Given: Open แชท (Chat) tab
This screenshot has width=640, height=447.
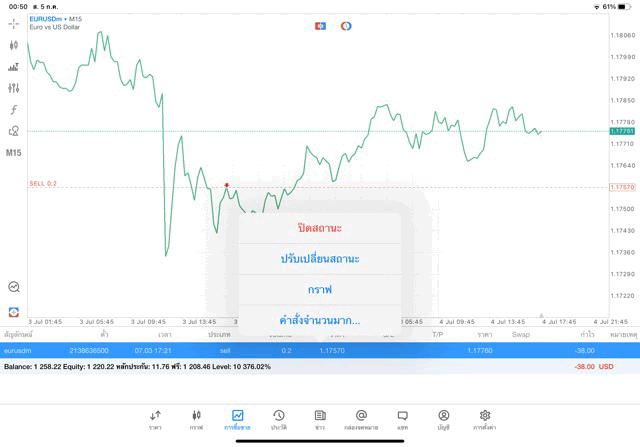Looking at the screenshot, I should [402, 418].
